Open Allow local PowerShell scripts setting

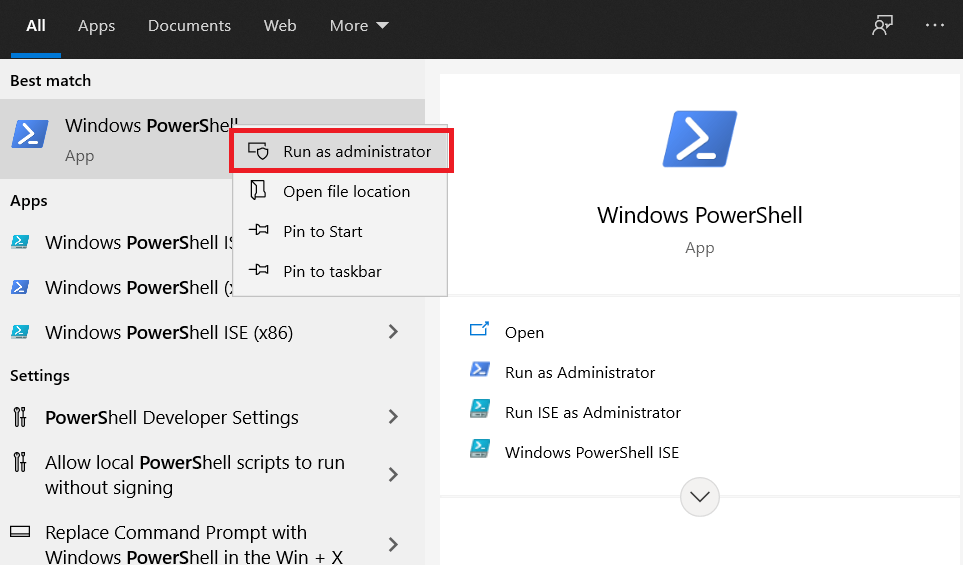click(x=195, y=475)
